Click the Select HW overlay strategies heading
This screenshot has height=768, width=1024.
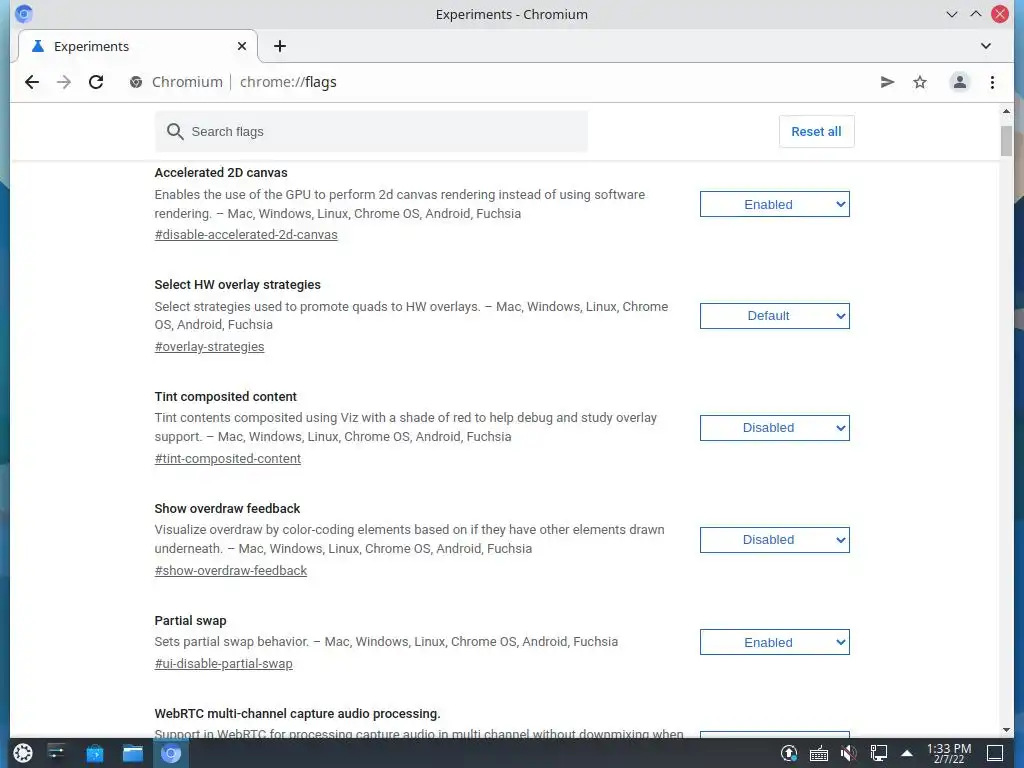click(238, 285)
